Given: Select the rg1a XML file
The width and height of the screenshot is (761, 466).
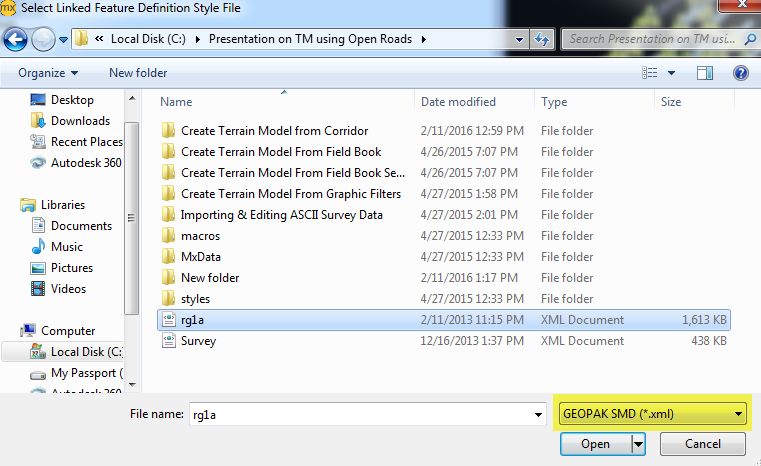Looking at the screenshot, I should [444, 320].
